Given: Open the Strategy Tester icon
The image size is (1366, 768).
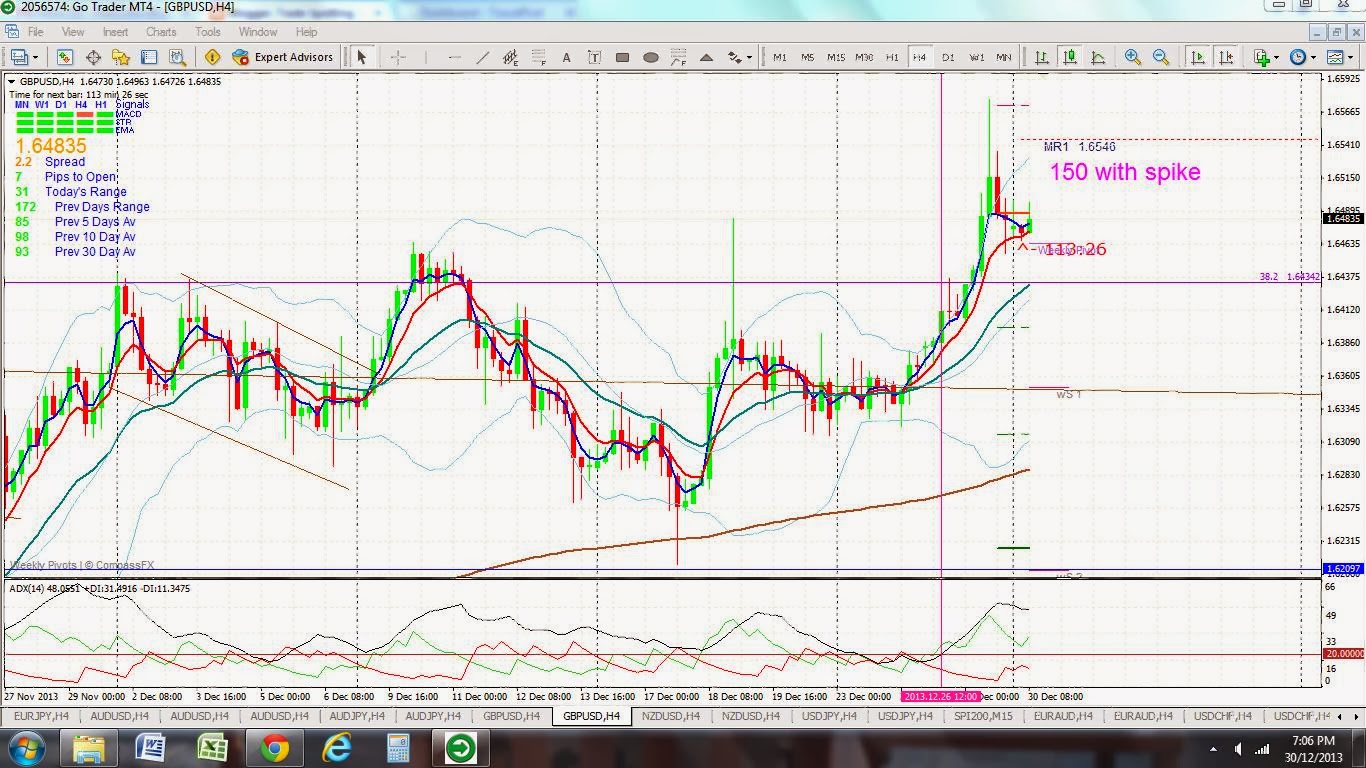Looking at the screenshot, I should pos(178,57).
